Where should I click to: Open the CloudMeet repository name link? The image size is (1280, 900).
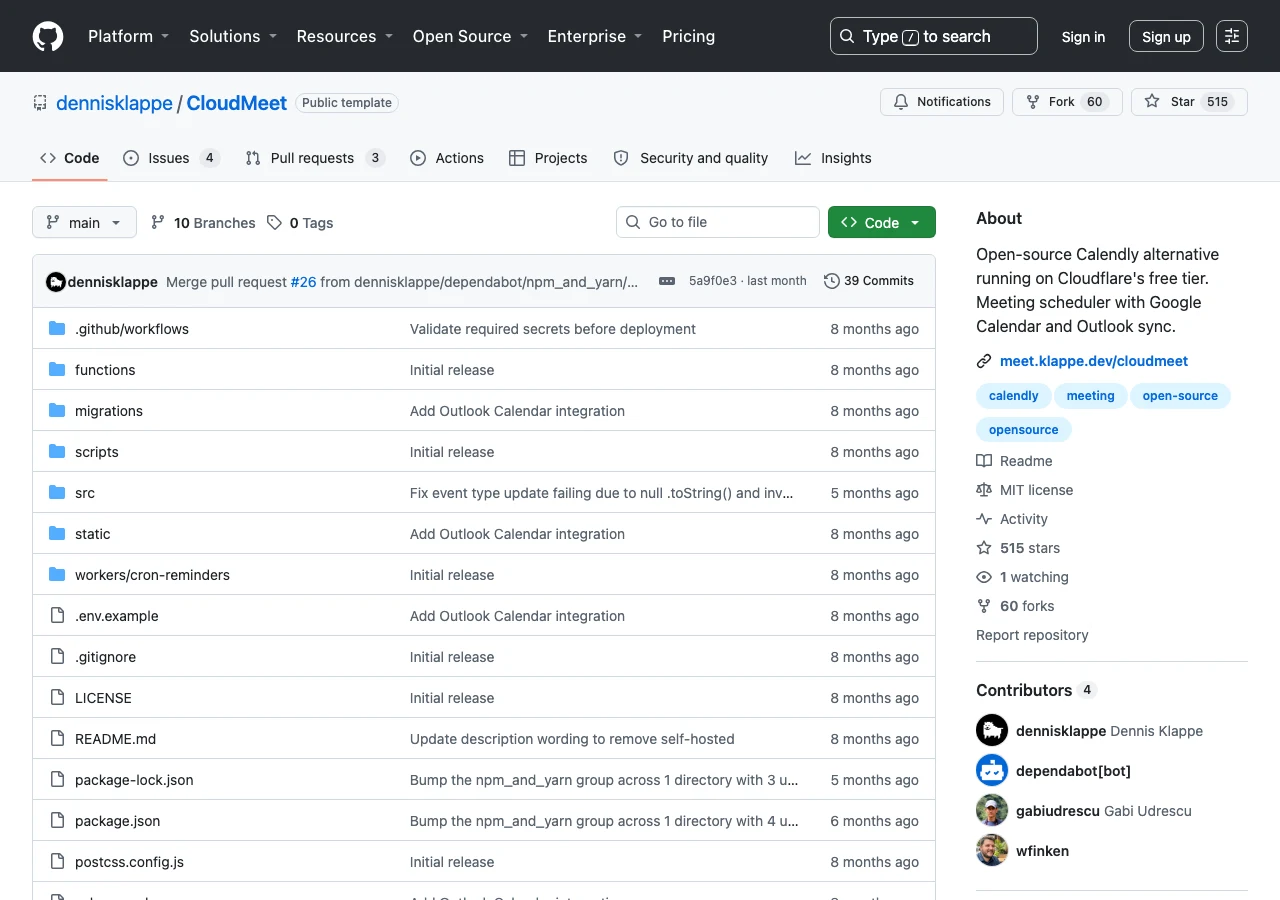tap(237, 102)
